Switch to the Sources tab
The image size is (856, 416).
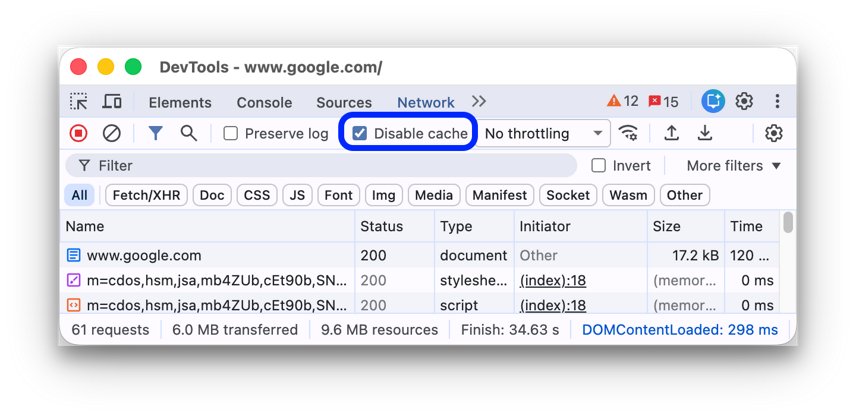pos(344,103)
